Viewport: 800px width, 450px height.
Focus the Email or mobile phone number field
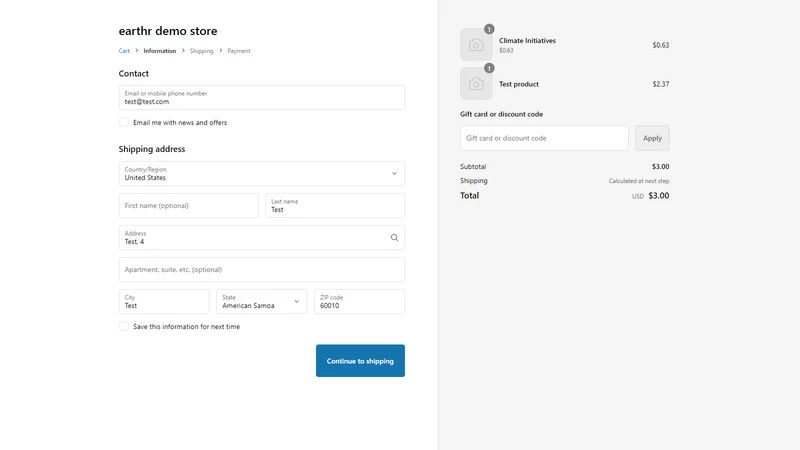click(262, 97)
